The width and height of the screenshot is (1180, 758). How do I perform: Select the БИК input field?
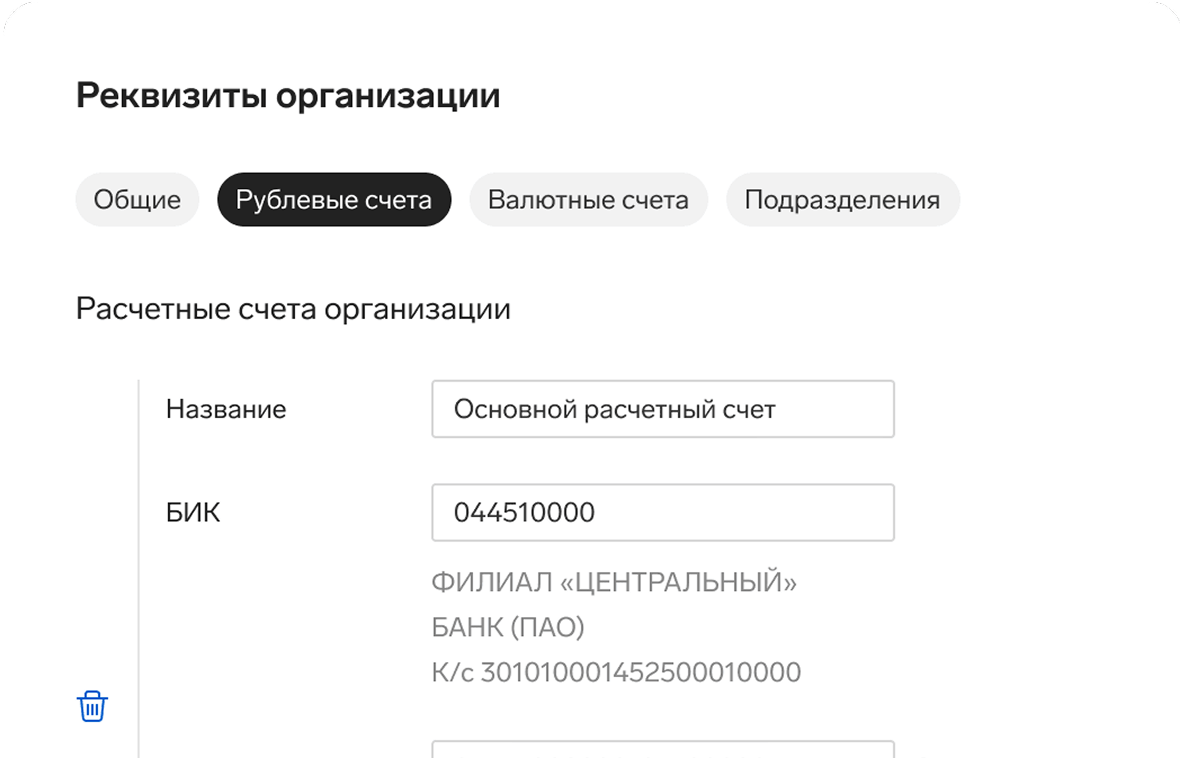click(x=663, y=511)
